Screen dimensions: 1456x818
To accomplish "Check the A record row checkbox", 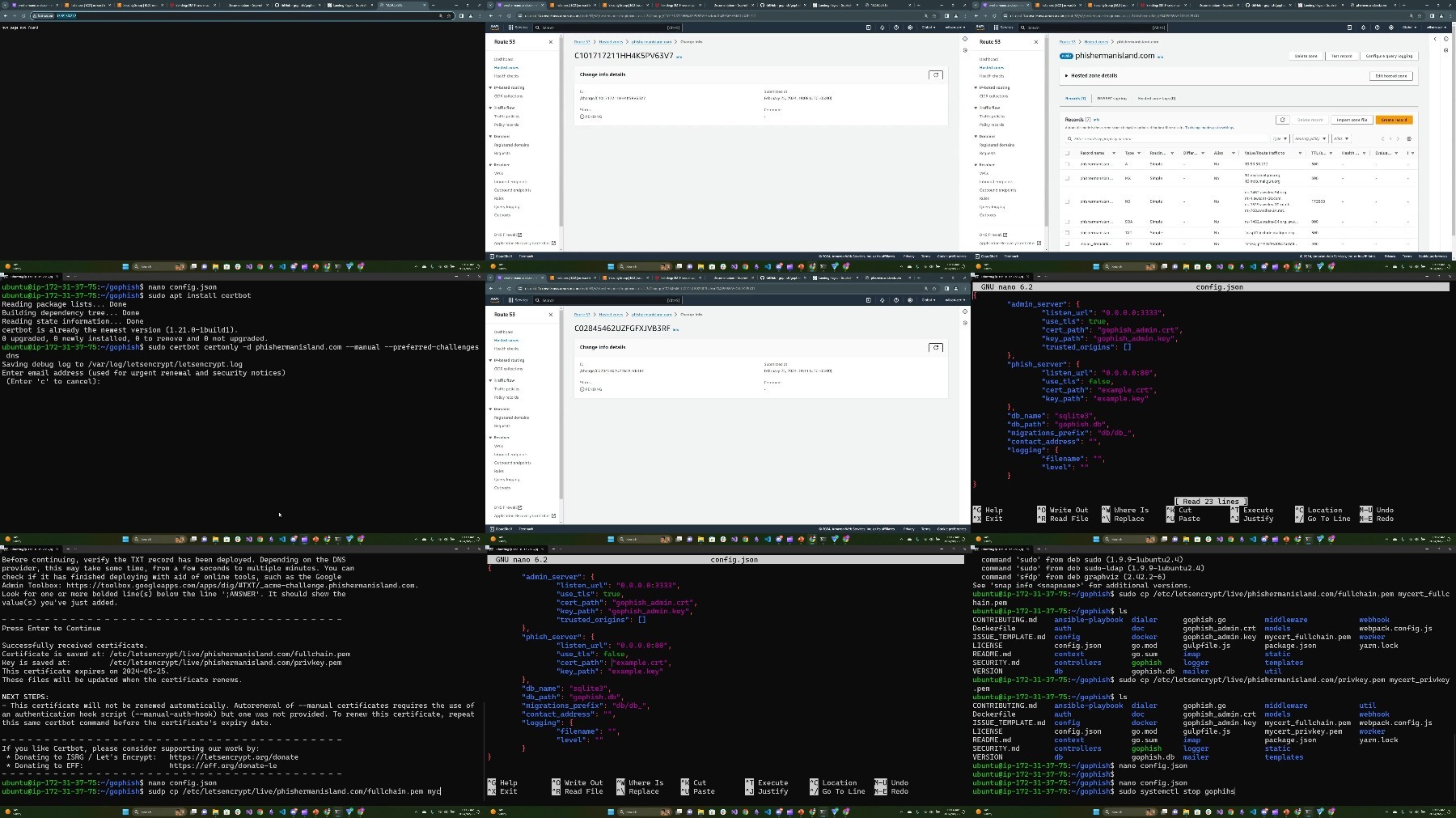I will 1067,164.
